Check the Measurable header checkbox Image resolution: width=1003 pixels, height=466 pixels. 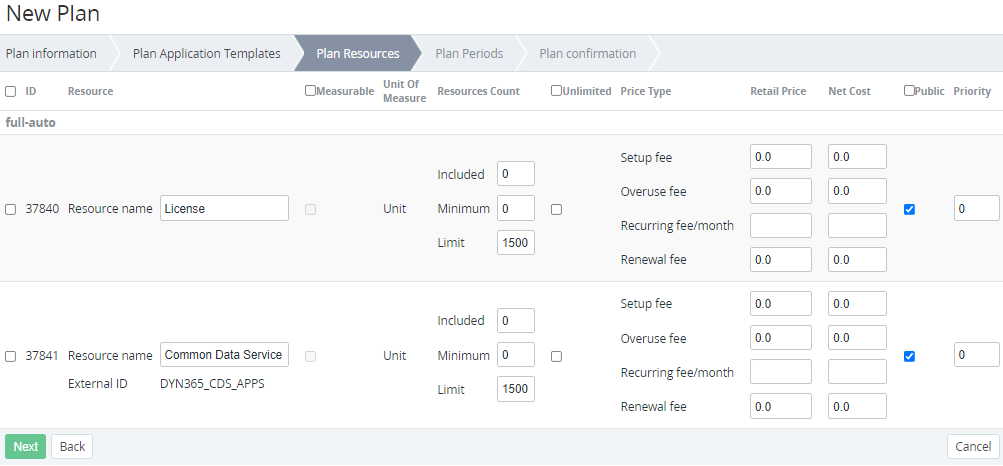click(x=310, y=91)
